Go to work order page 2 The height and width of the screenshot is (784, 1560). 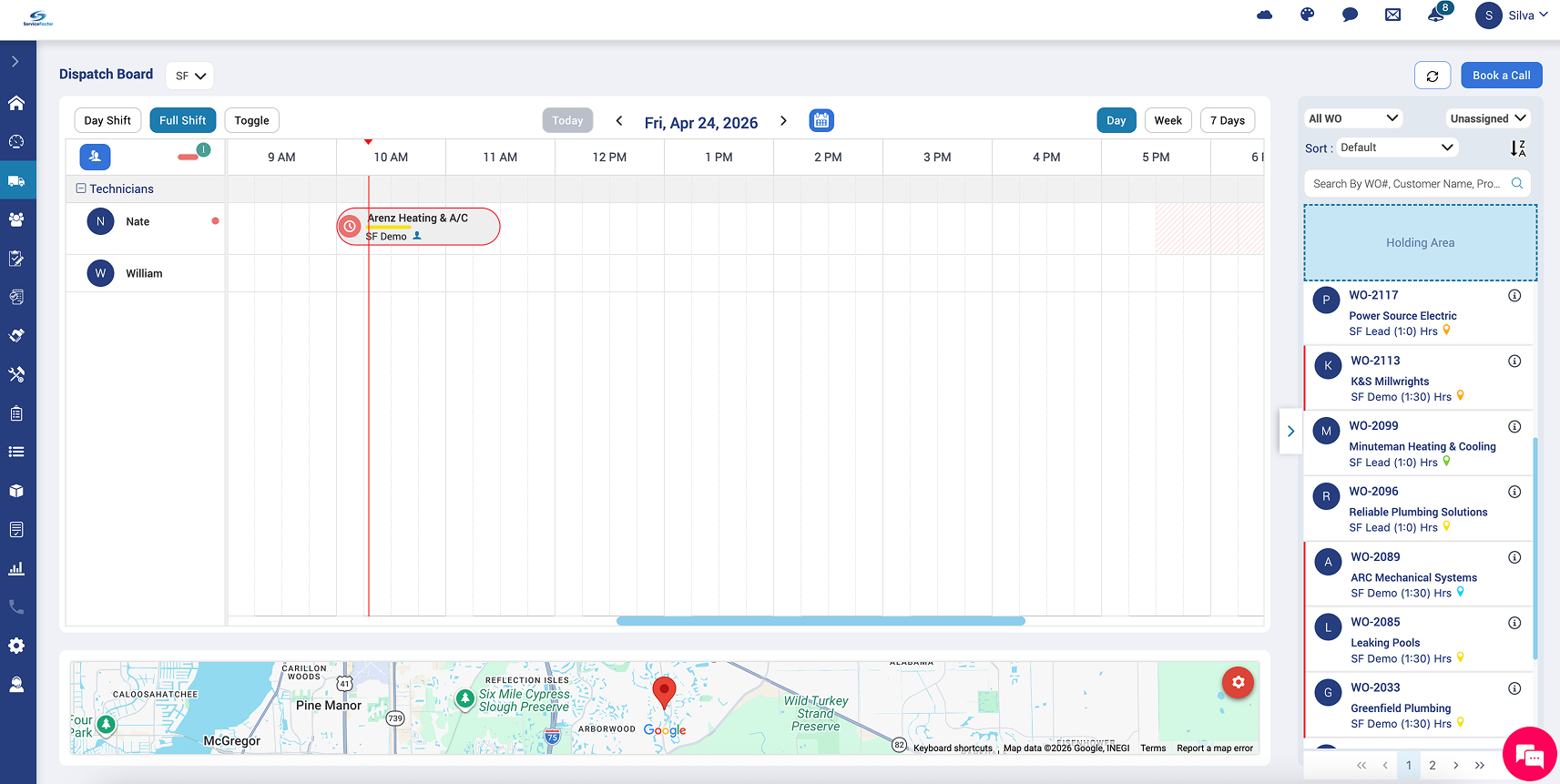coord(1433,765)
